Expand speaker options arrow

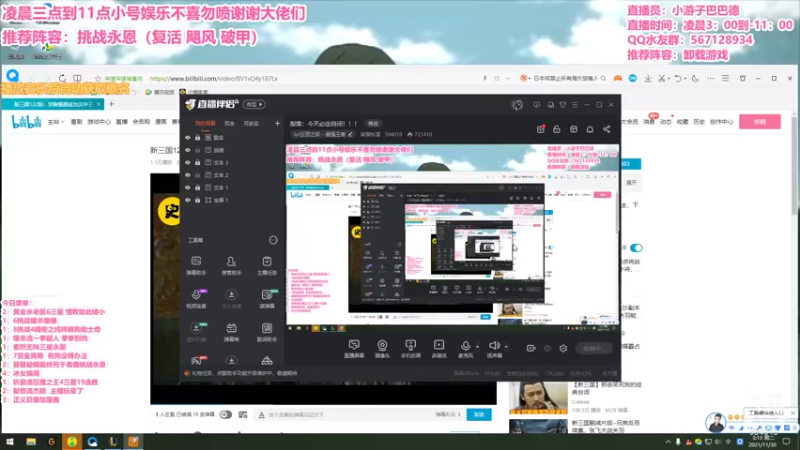(x=506, y=347)
